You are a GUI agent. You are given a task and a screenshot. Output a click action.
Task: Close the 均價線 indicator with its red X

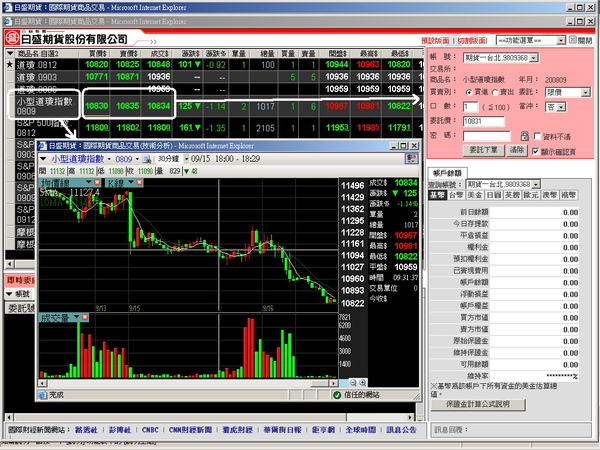tap(97, 183)
